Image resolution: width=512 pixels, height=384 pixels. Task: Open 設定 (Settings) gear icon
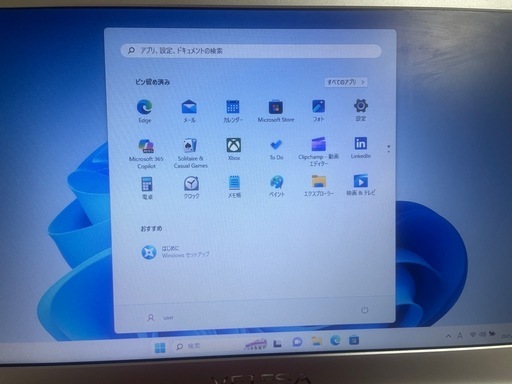pyautogui.click(x=361, y=110)
